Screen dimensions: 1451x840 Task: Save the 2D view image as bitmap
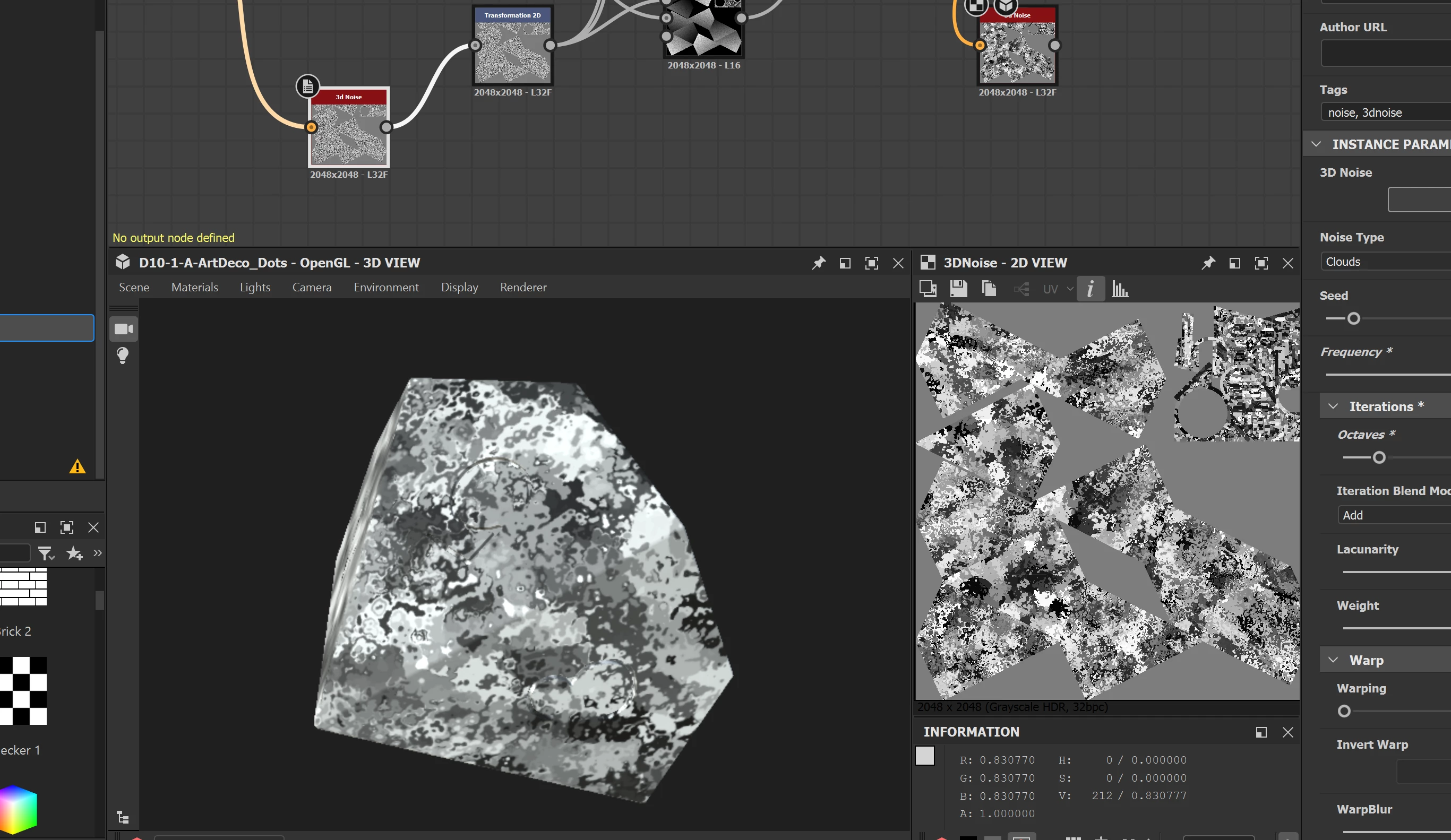click(958, 289)
